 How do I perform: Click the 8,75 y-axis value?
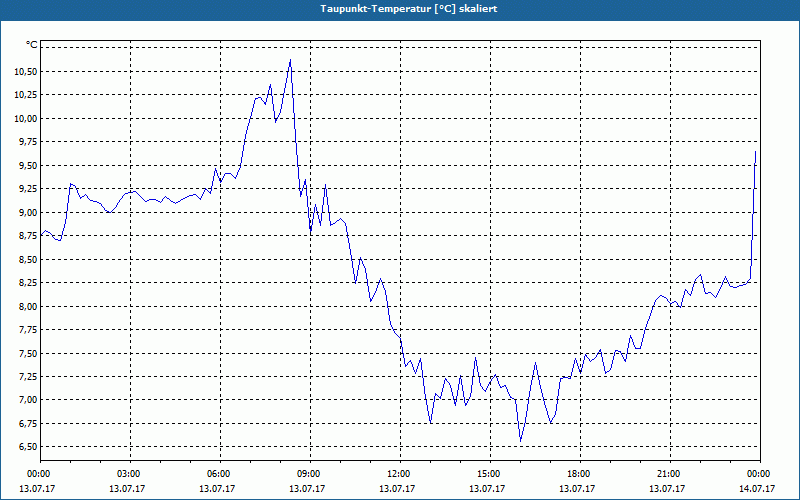click(28, 236)
